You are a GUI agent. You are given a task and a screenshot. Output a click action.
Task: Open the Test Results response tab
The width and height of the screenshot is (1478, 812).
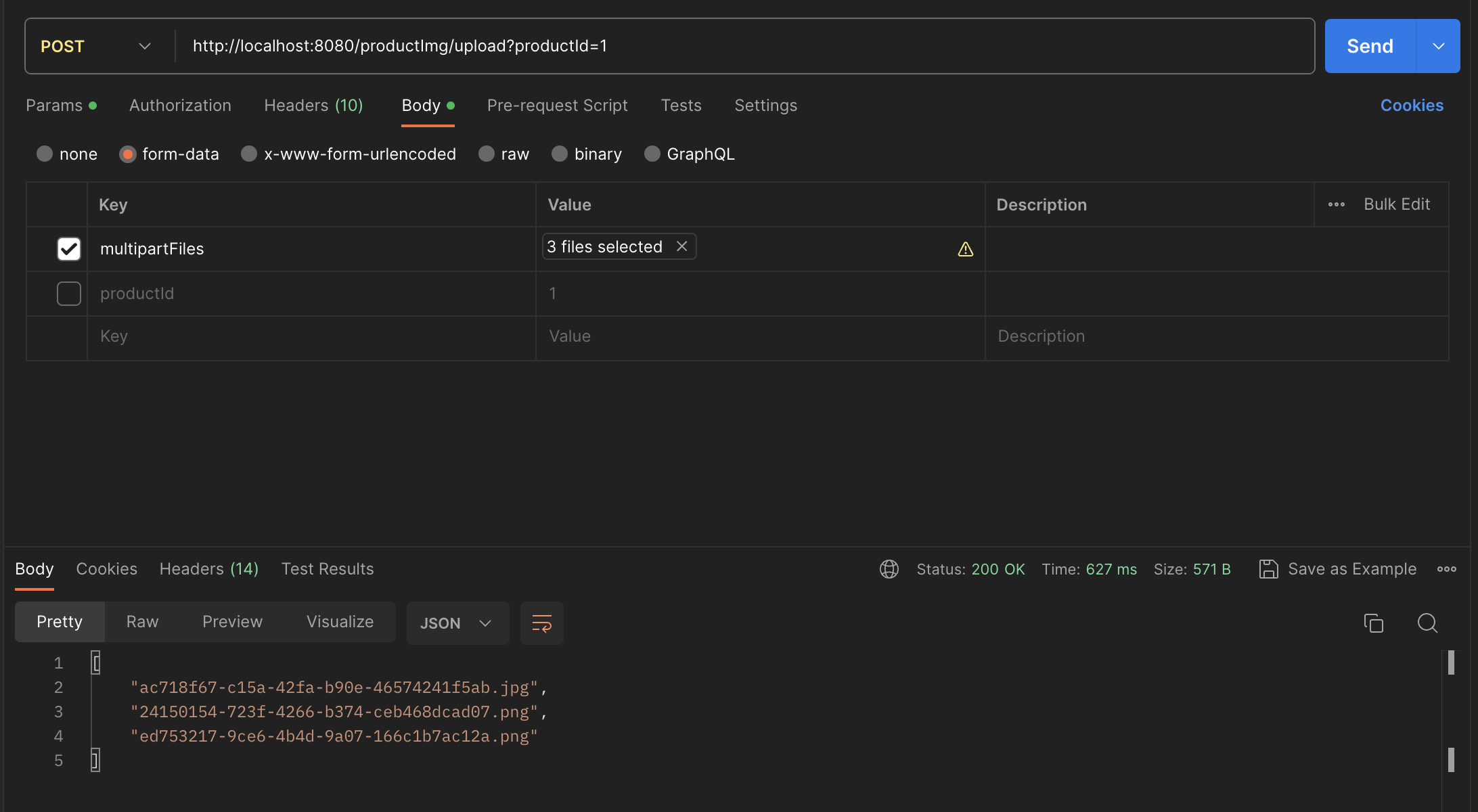328,569
